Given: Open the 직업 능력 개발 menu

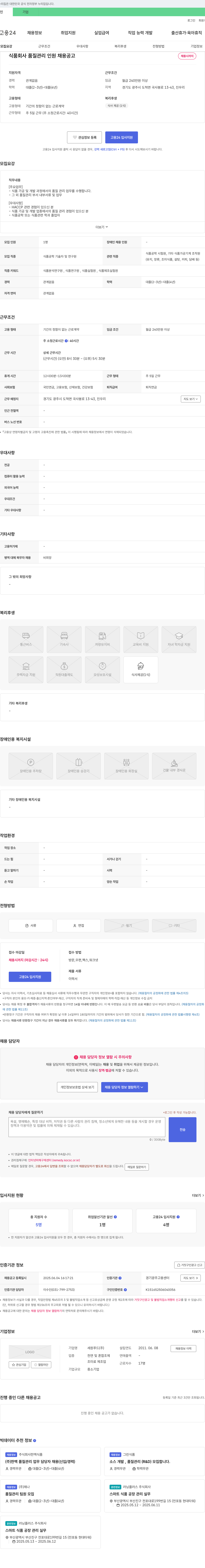Looking at the screenshot, I should tap(140, 33).
